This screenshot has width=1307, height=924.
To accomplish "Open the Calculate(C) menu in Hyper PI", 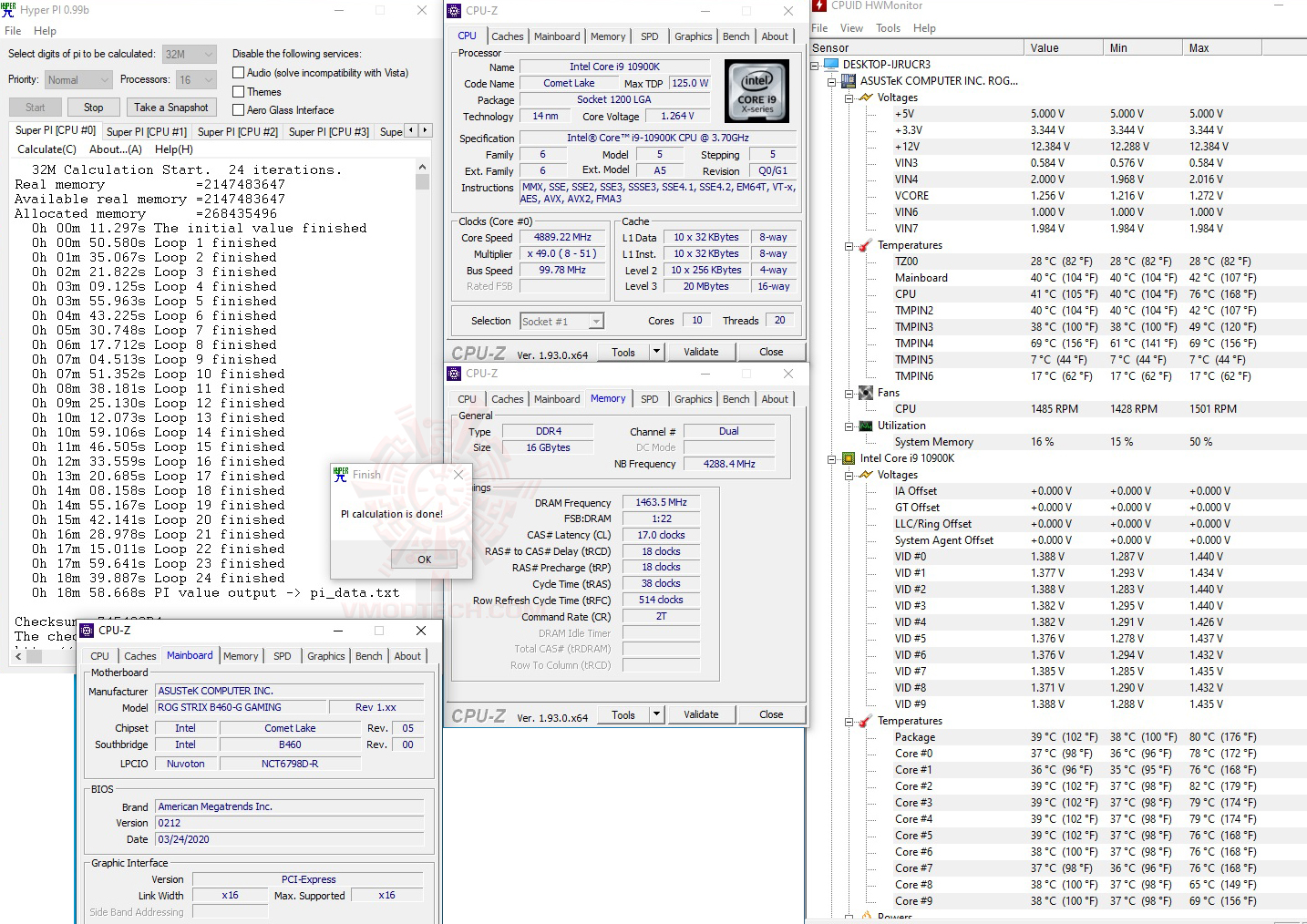I will [x=46, y=149].
